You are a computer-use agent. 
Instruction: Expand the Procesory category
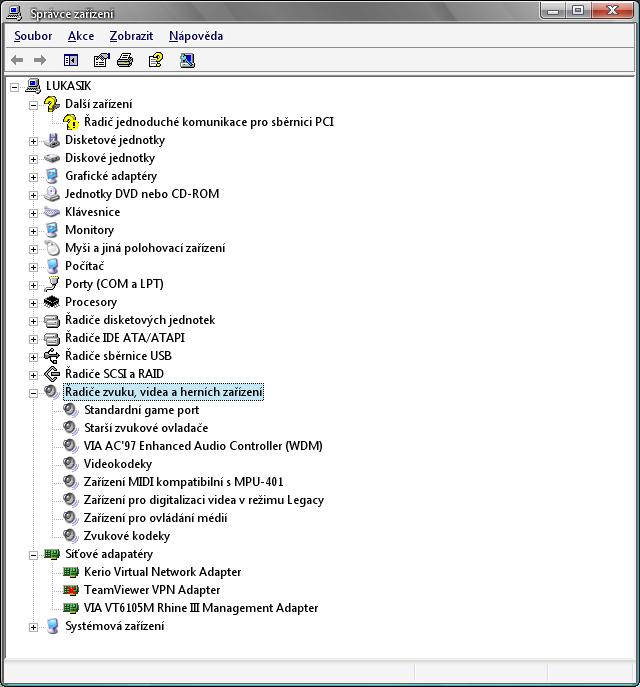pos(33,303)
